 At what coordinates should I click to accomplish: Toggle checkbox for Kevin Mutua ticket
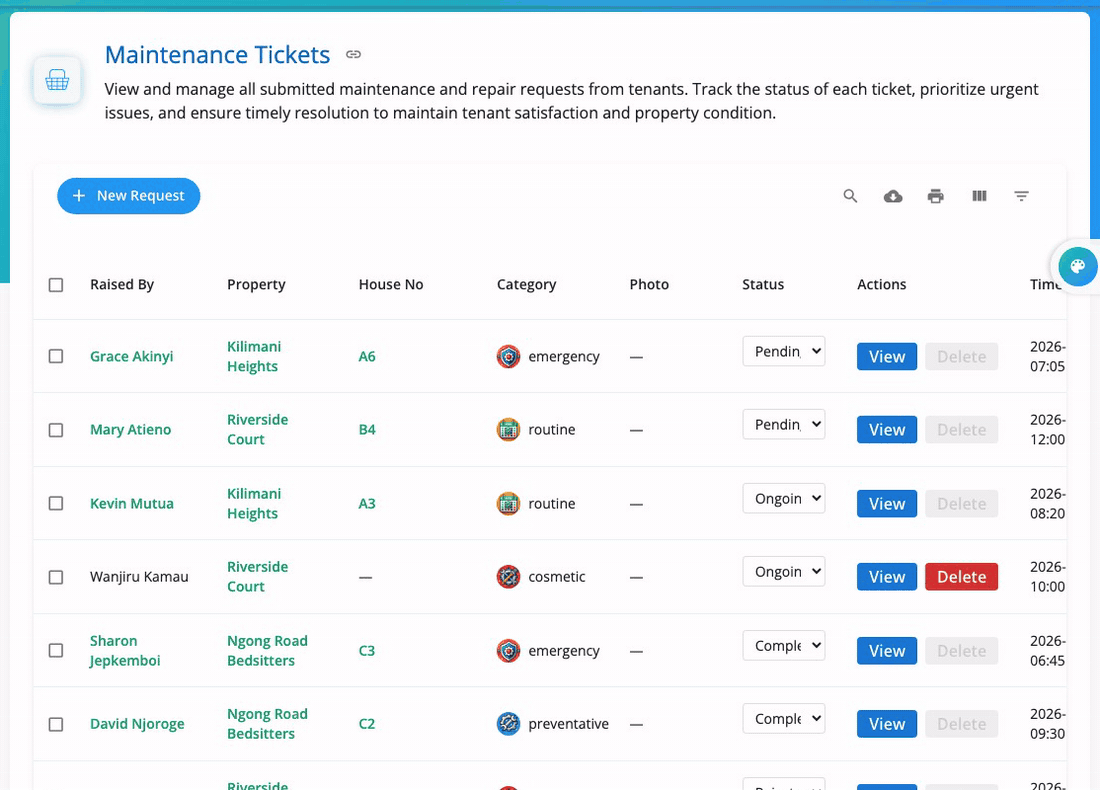pos(56,504)
